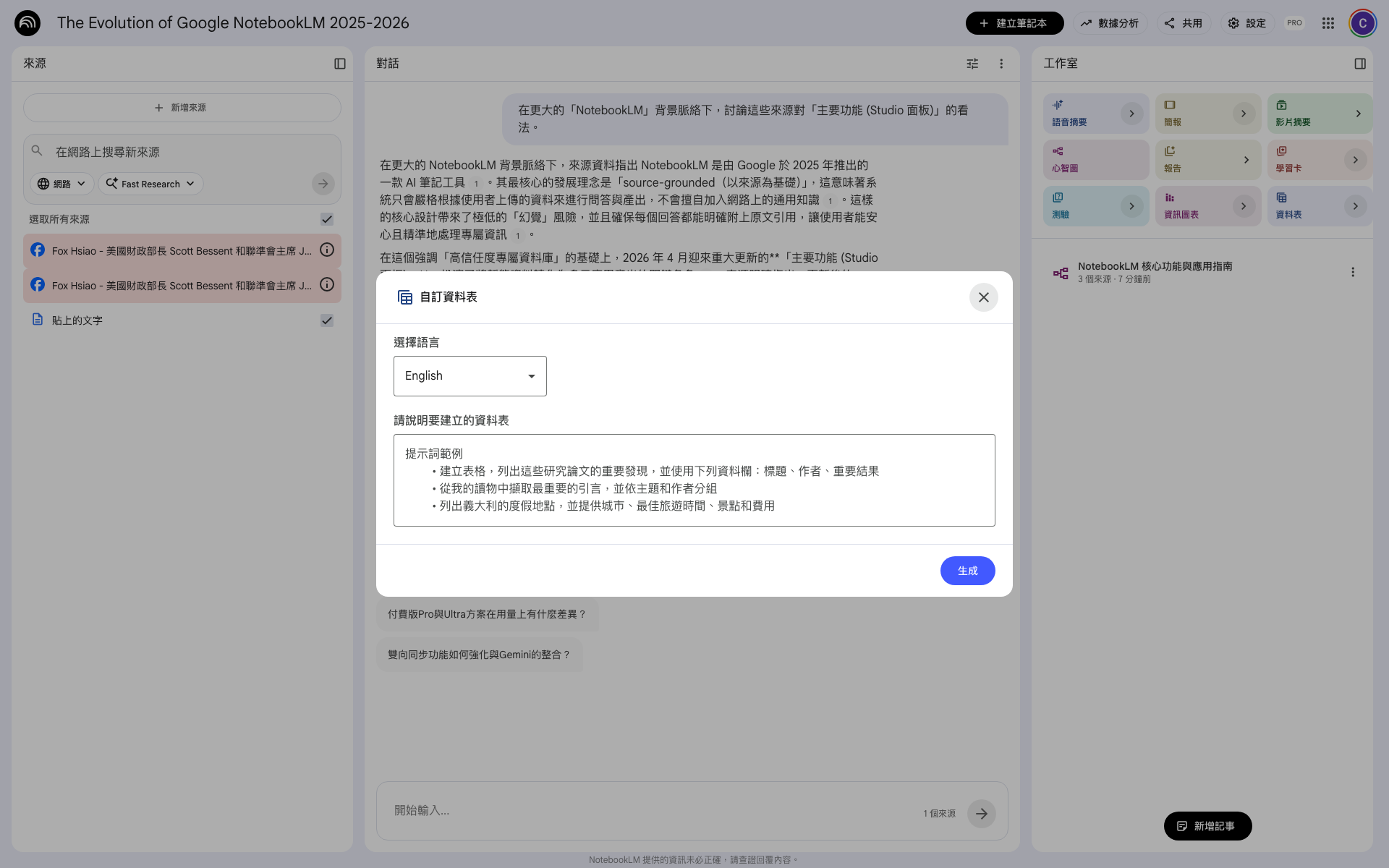Click the PRO badge
1389x868 pixels.
pyautogui.click(x=1294, y=23)
